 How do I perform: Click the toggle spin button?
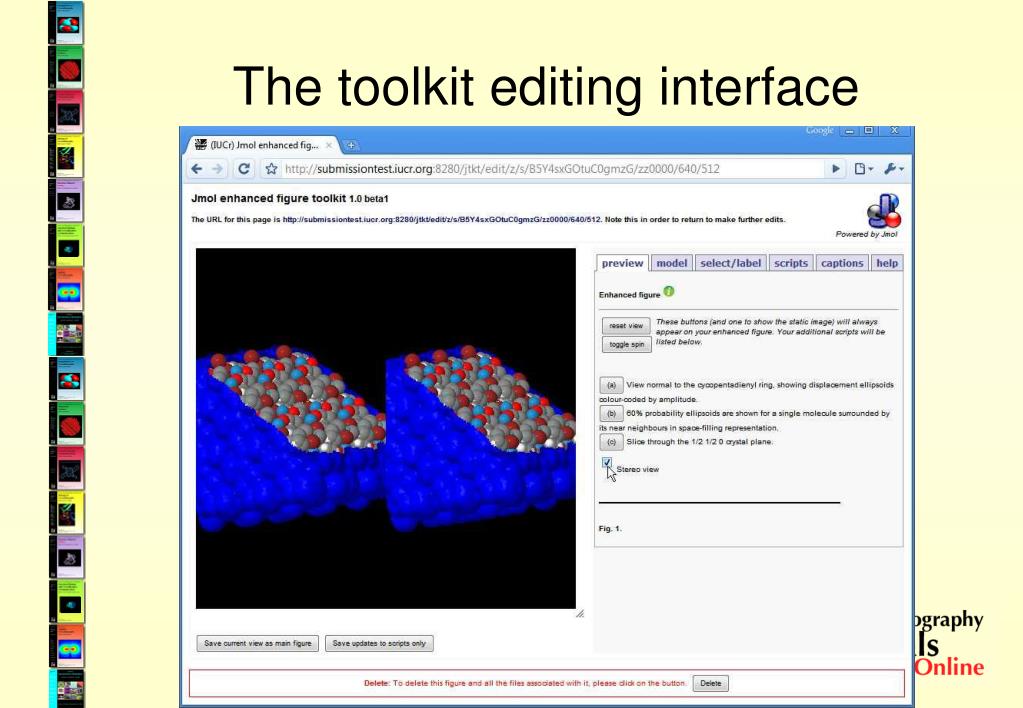pyautogui.click(x=626, y=345)
